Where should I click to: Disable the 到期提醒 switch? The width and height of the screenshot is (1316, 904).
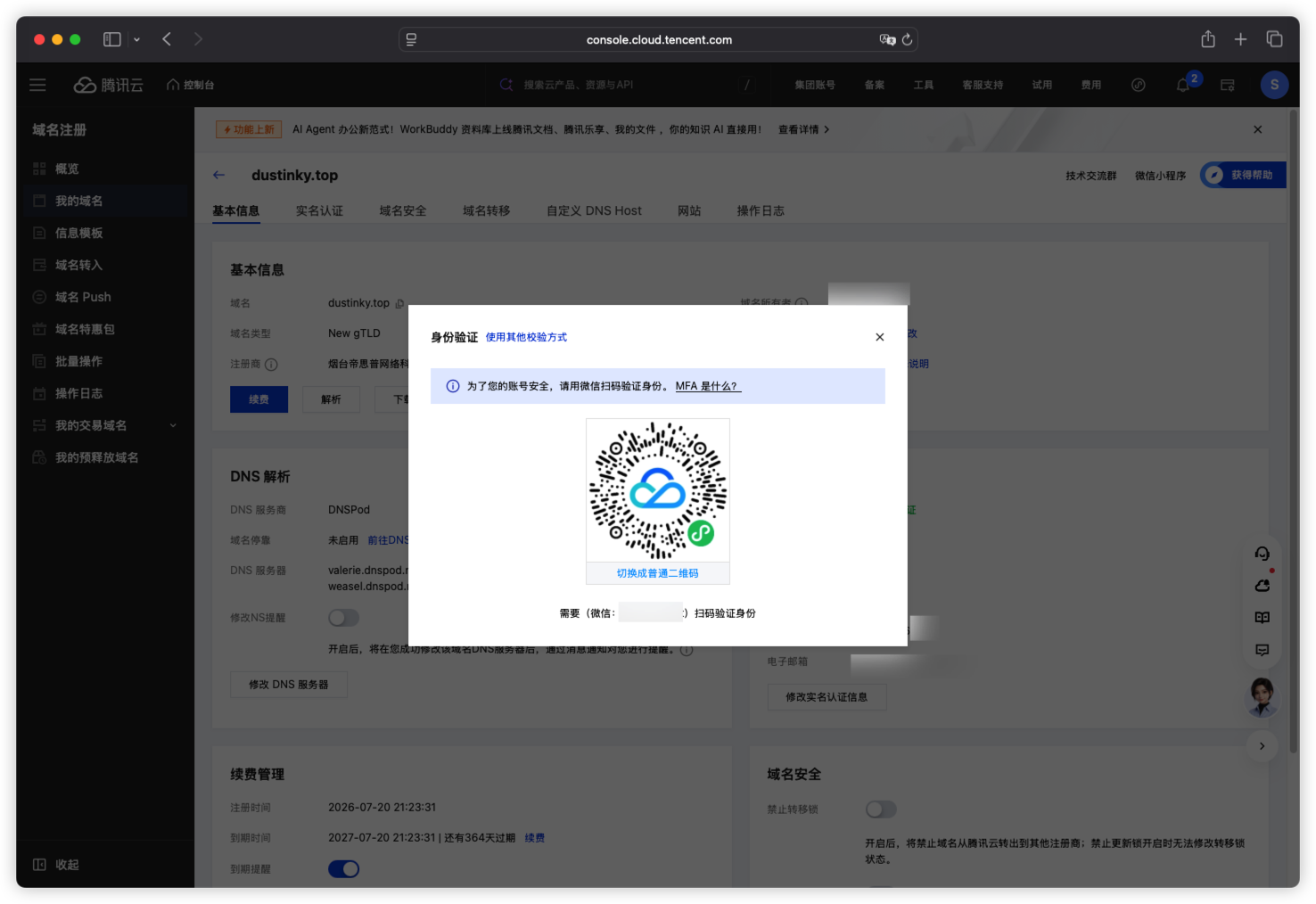(343, 868)
